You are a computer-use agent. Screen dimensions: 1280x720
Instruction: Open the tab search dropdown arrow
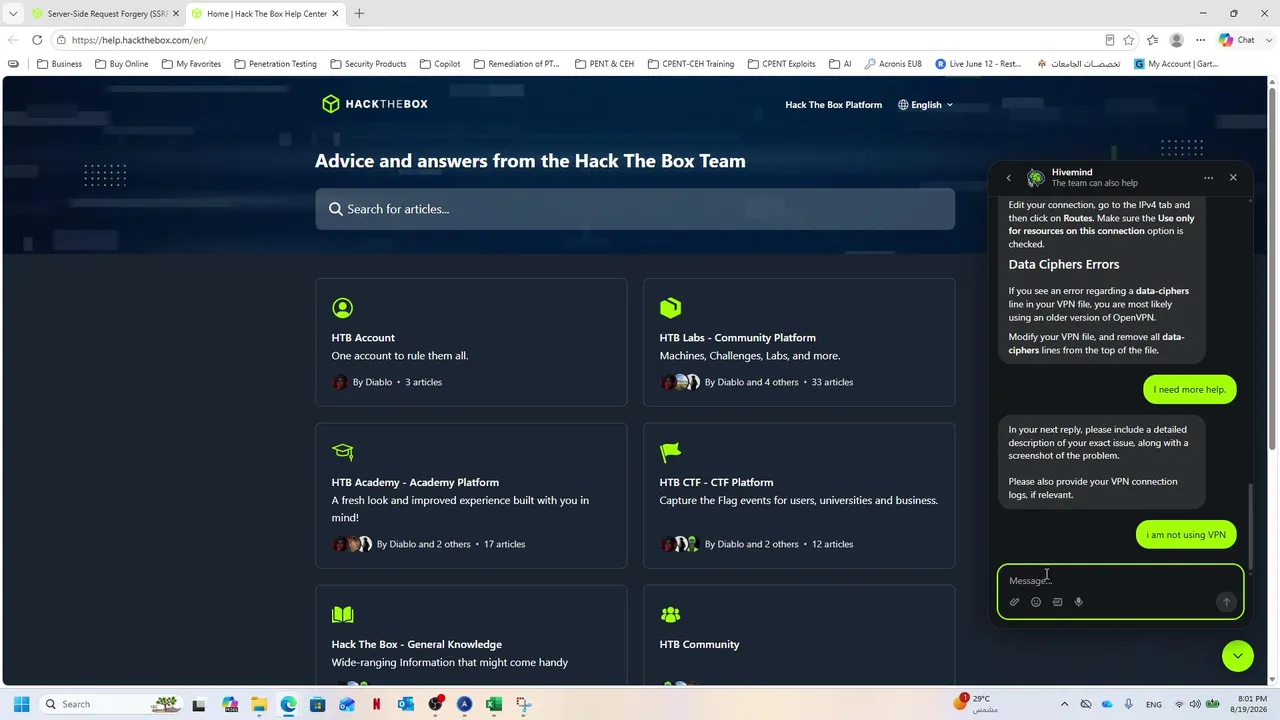pos(13,14)
